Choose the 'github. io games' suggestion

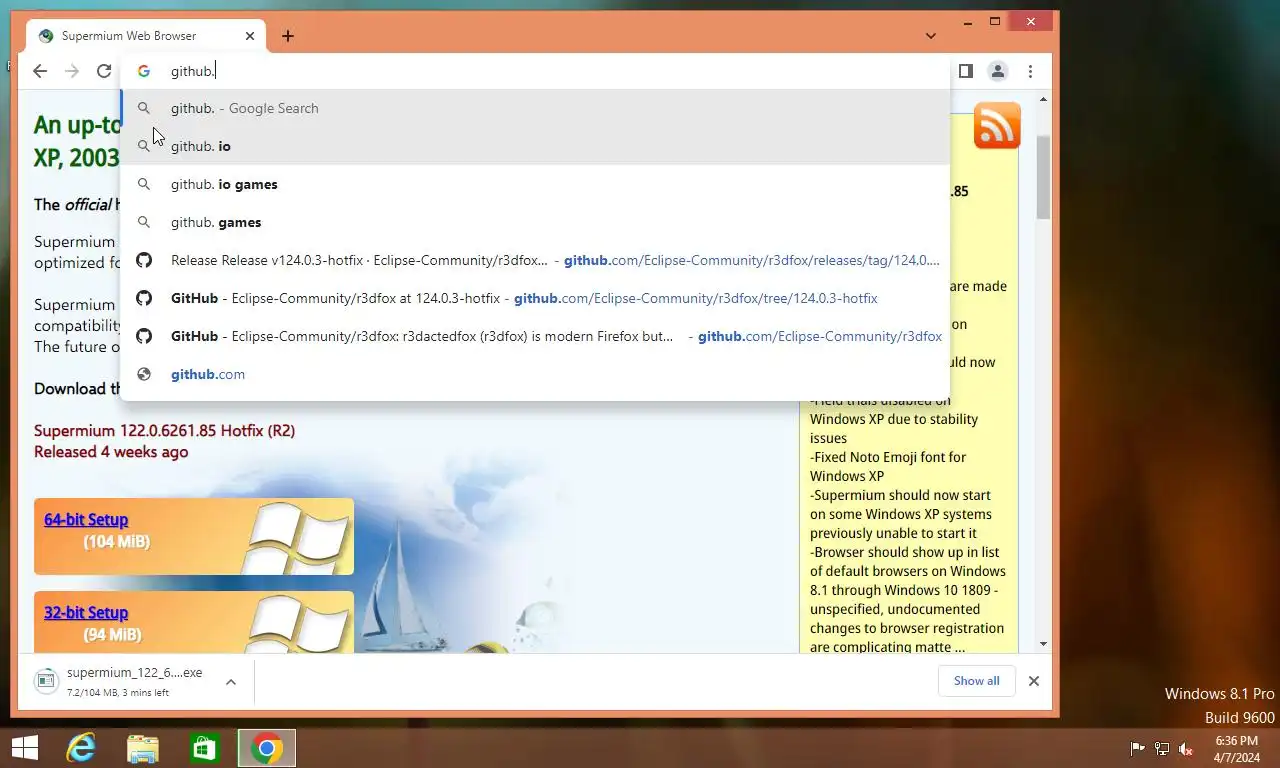pyautogui.click(x=535, y=184)
